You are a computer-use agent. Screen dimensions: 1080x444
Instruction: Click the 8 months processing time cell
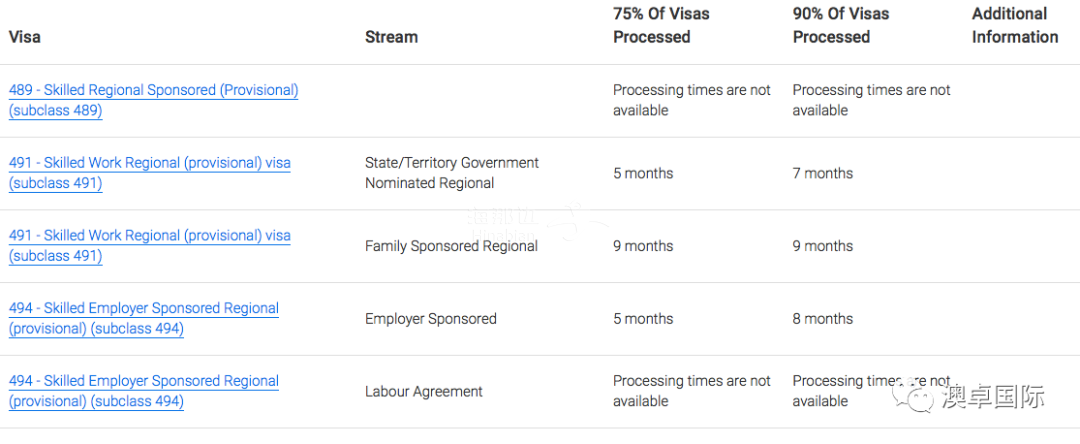coord(823,319)
